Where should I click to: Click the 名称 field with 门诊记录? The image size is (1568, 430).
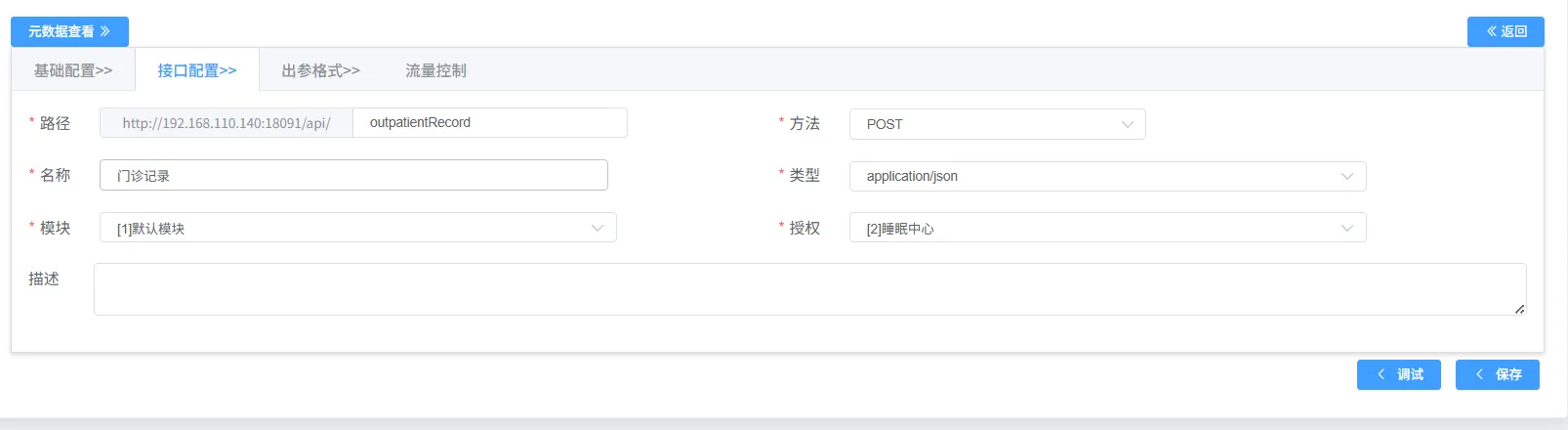point(353,175)
